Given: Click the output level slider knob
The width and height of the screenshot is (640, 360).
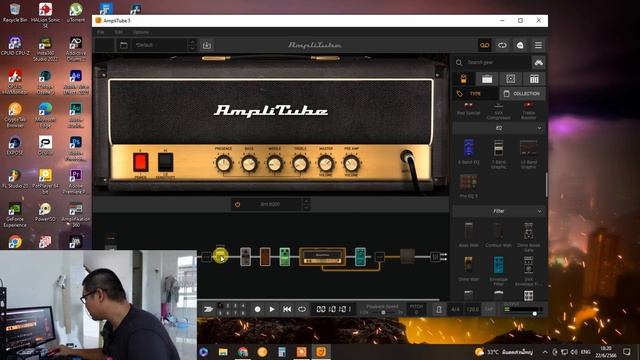Looking at the screenshot, I should tap(535, 313).
